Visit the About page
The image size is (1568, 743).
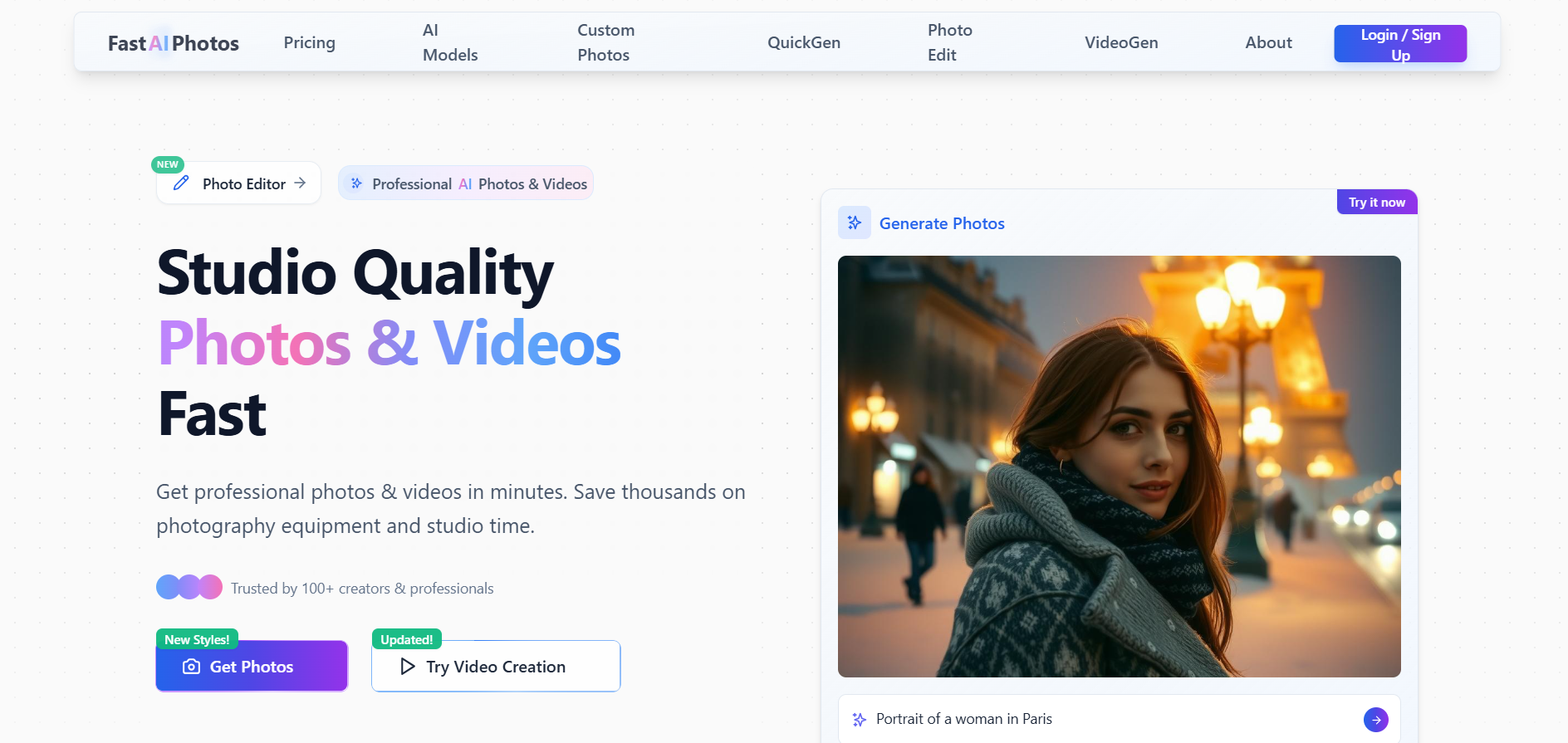tap(1268, 42)
